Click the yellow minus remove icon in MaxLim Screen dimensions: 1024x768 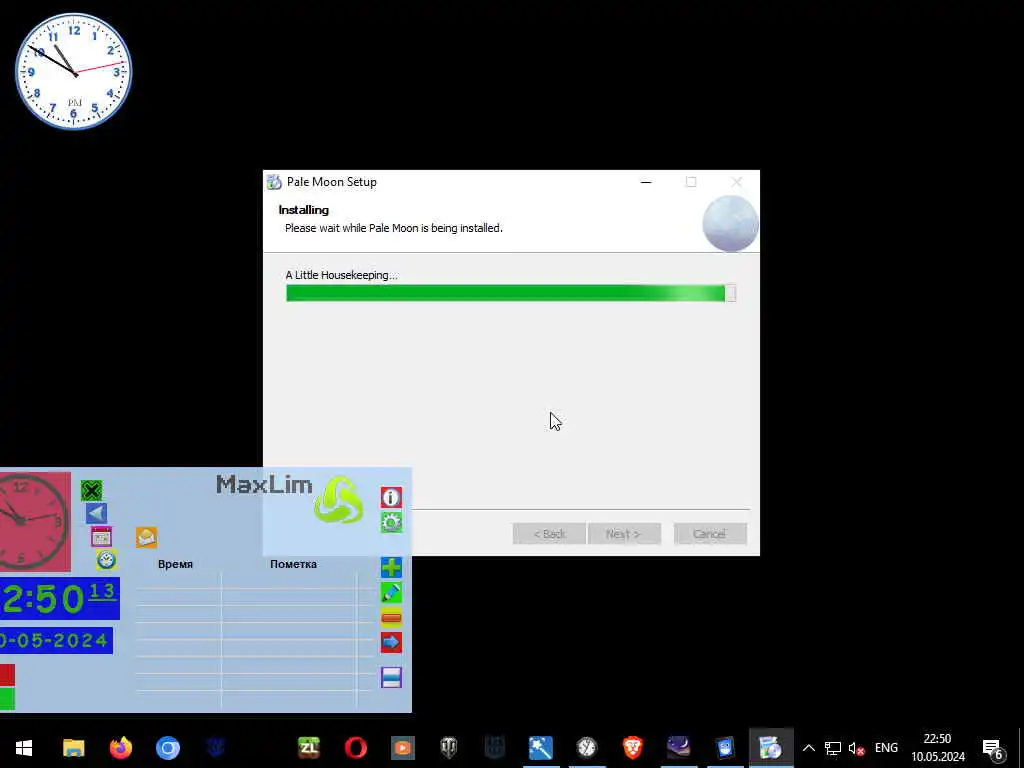coord(391,618)
